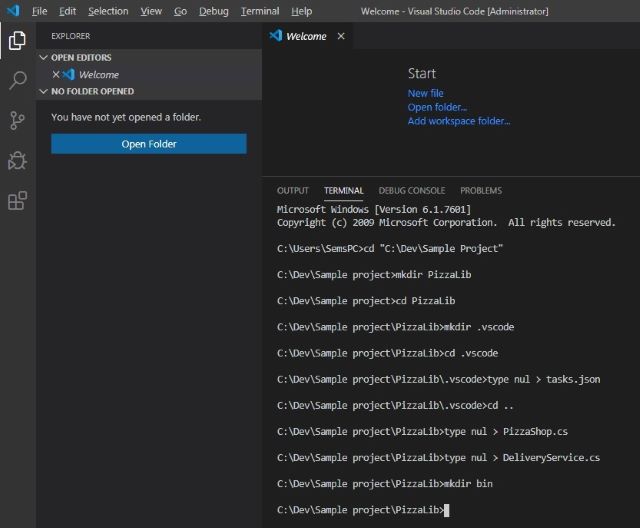Click the 'type nul > PizzaShop.cs' line
This screenshot has height=528, width=640.
[422, 432]
